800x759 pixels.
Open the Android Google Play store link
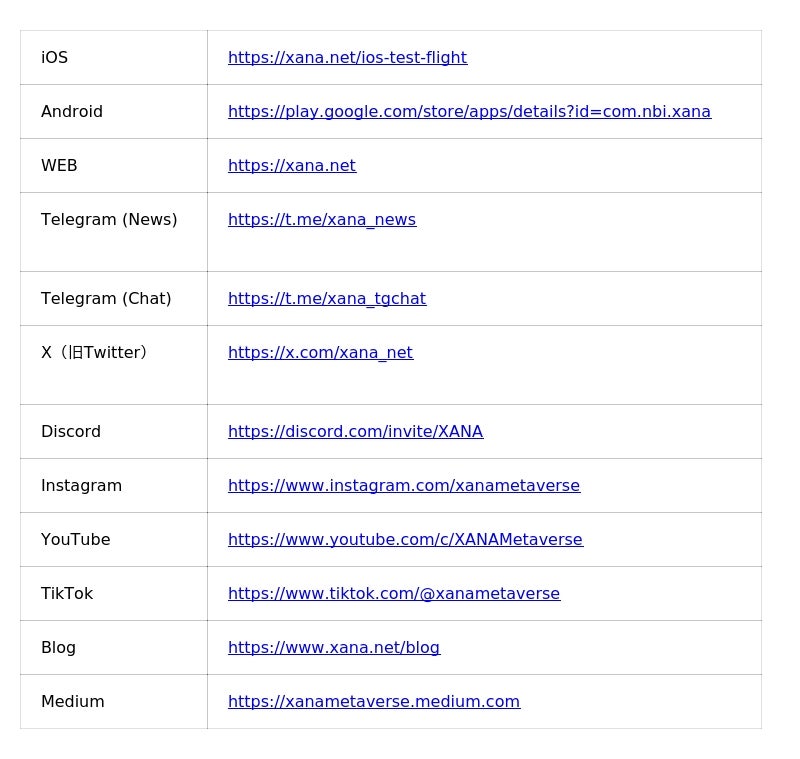coord(469,112)
